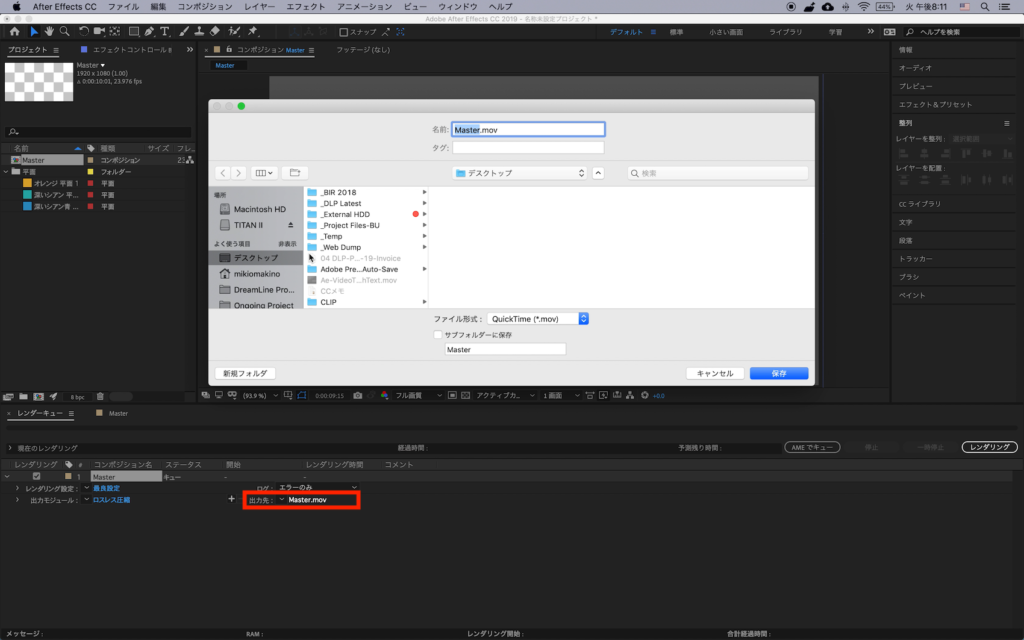Select the Puppet Pin tool
Image resolution: width=1024 pixels, height=640 pixels.
click(x=249, y=32)
